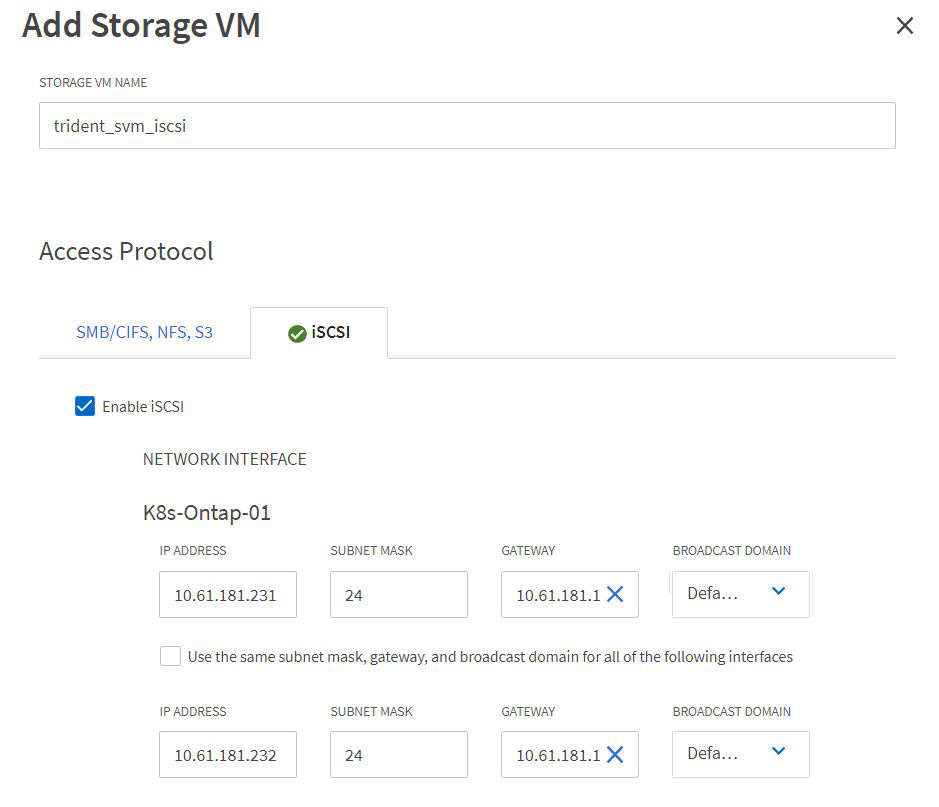Click the K8s-Ontap-01 node heading
Screen dimensions: 939x807
click(x=207, y=513)
